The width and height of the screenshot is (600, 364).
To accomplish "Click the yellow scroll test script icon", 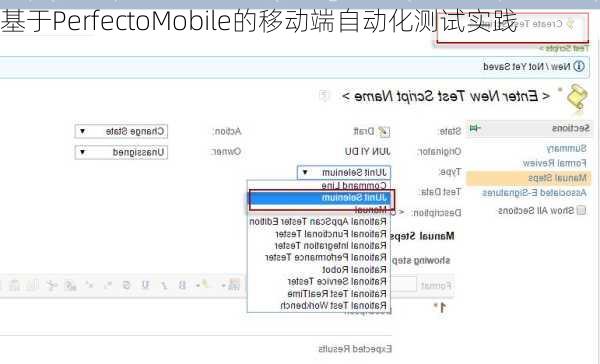I will click(x=577, y=98).
